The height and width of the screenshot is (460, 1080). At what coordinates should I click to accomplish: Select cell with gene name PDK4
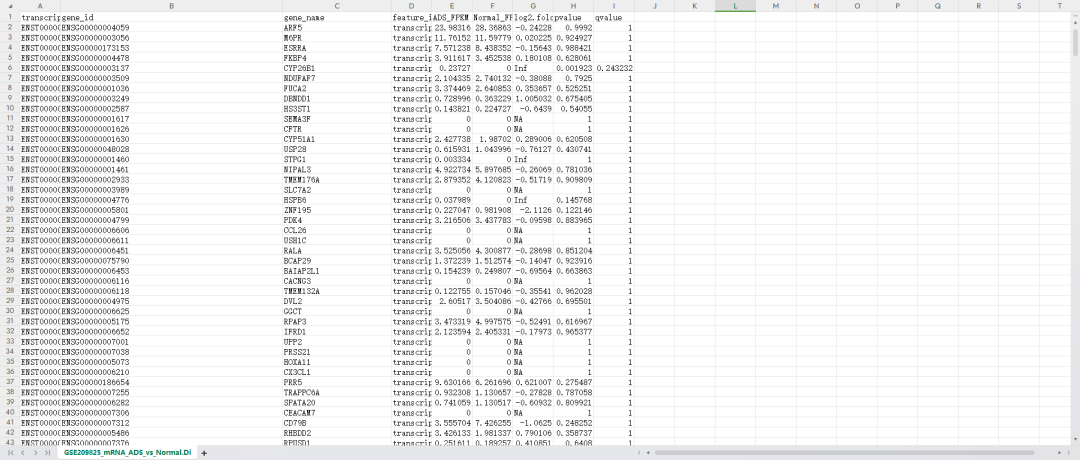(336, 220)
